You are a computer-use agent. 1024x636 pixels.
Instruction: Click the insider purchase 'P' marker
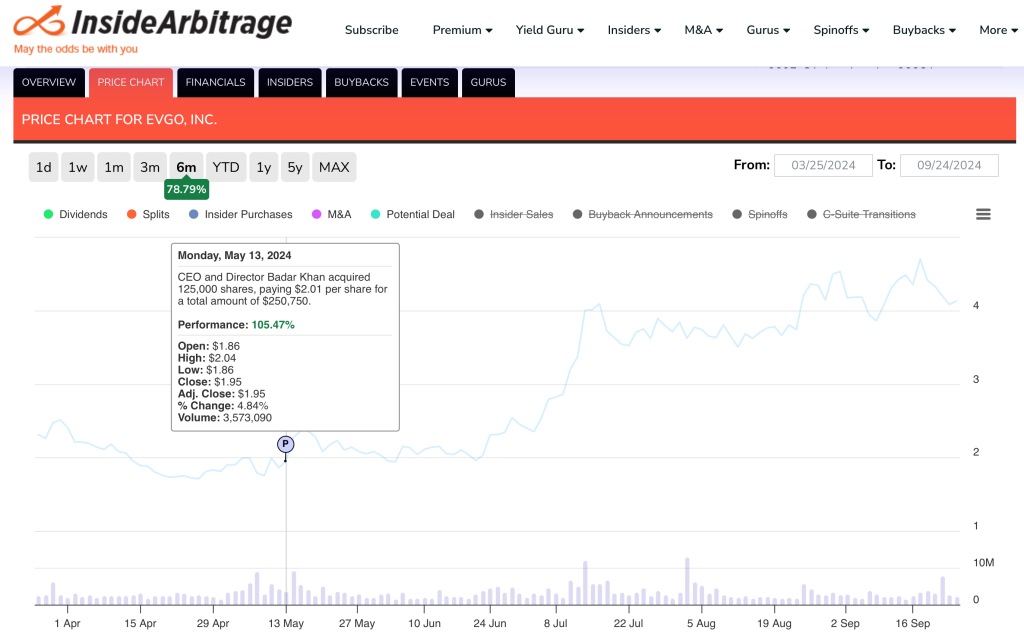(x=285, y=444)
